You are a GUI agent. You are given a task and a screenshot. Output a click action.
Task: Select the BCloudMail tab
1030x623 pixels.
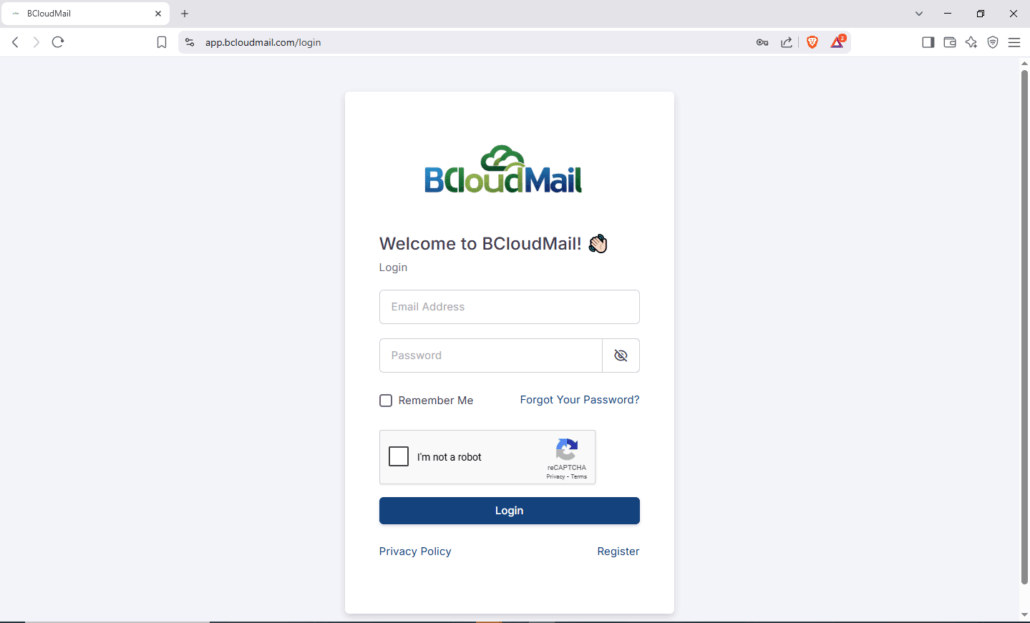[85, 14]
